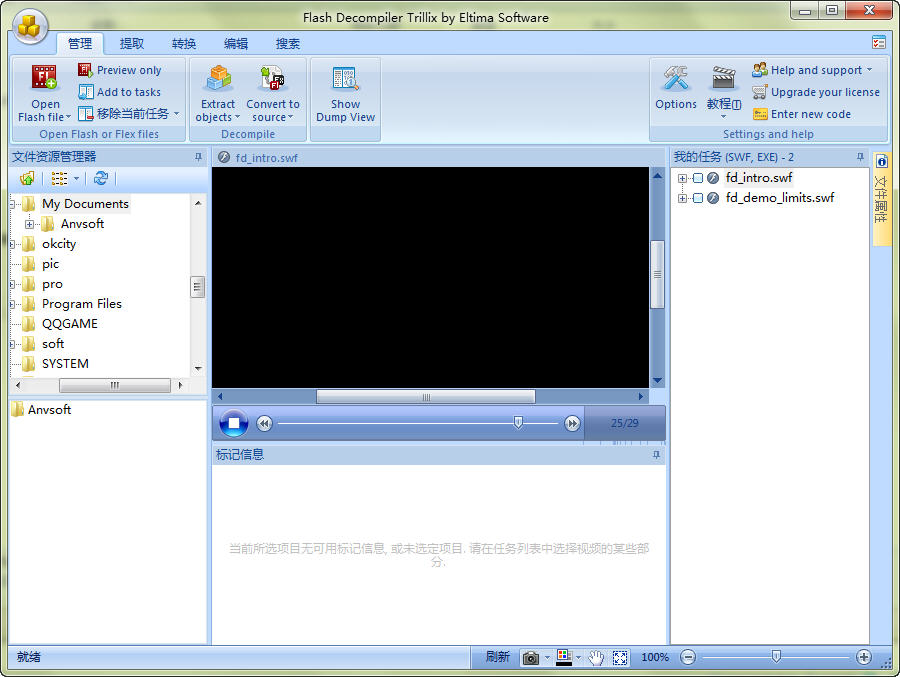Image resolution: width=900 pixels, height=677 pixels.
Task: Check the fd_demo_limits.swf task checkbox
Action: coord(698,198)
